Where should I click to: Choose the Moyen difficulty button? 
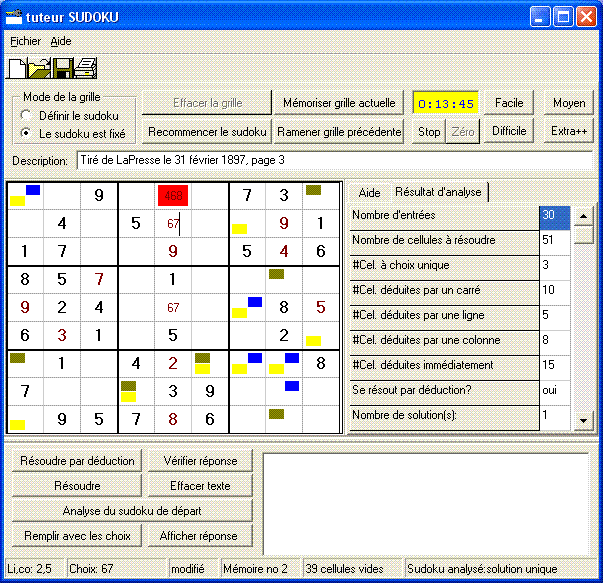569,103
